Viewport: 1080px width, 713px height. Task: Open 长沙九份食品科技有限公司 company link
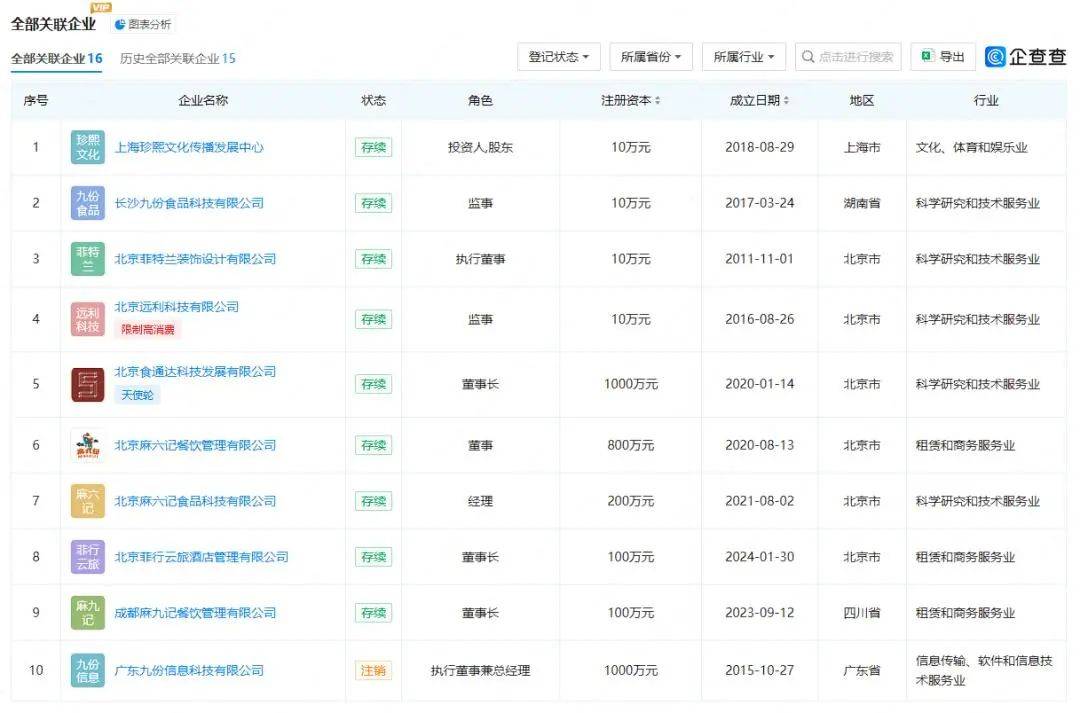[189, 203]
